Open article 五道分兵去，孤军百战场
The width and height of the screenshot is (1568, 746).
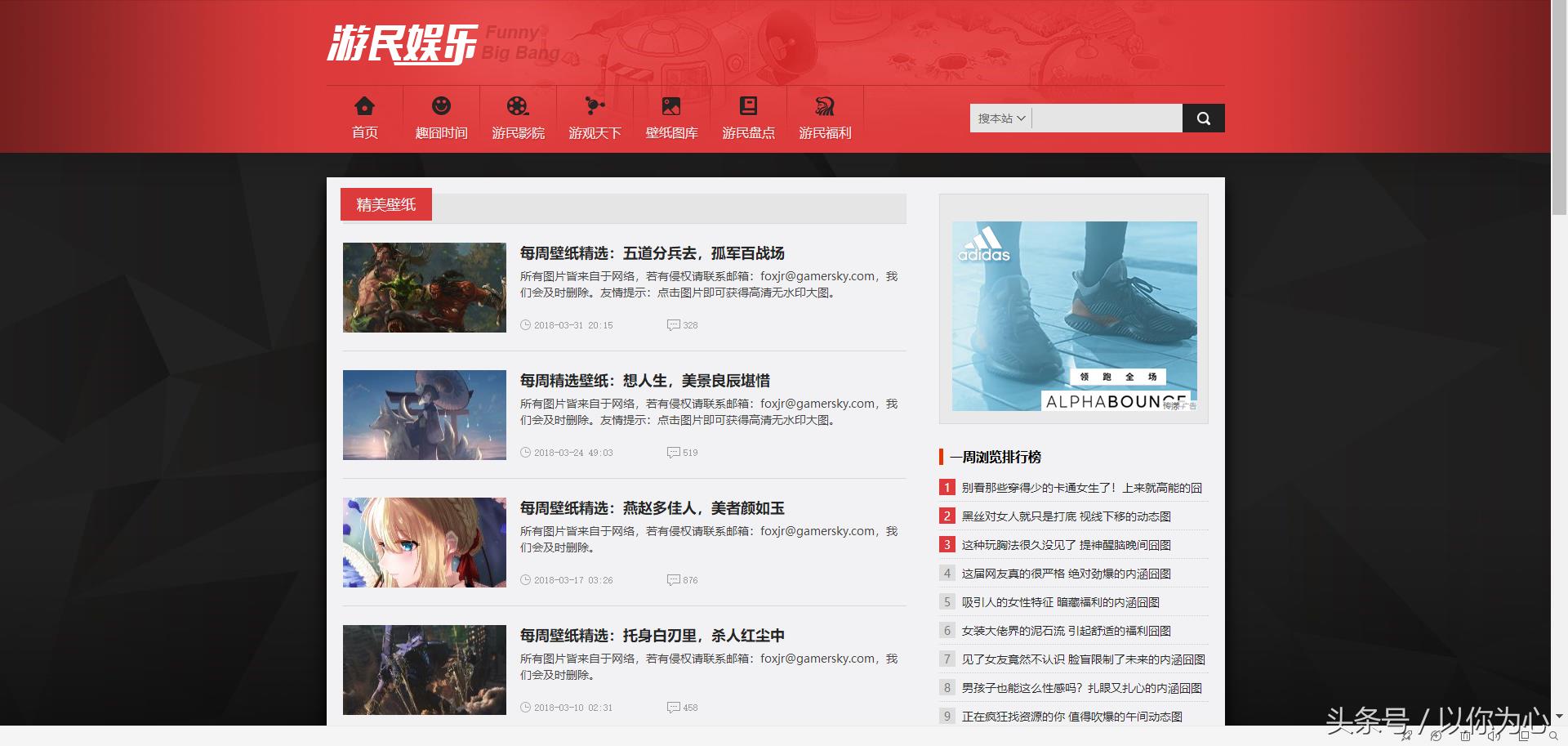pos(652,253)
